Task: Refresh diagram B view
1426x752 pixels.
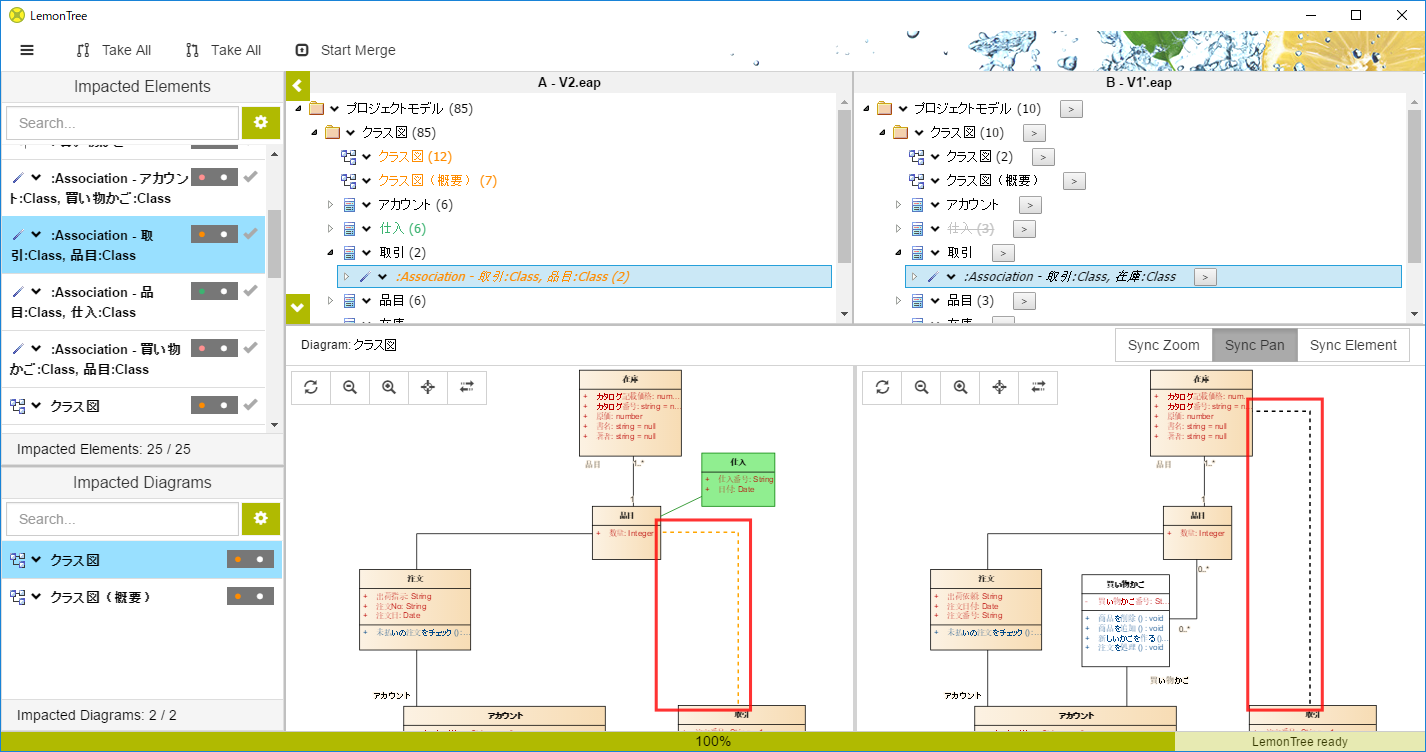Action: (882, 387)
